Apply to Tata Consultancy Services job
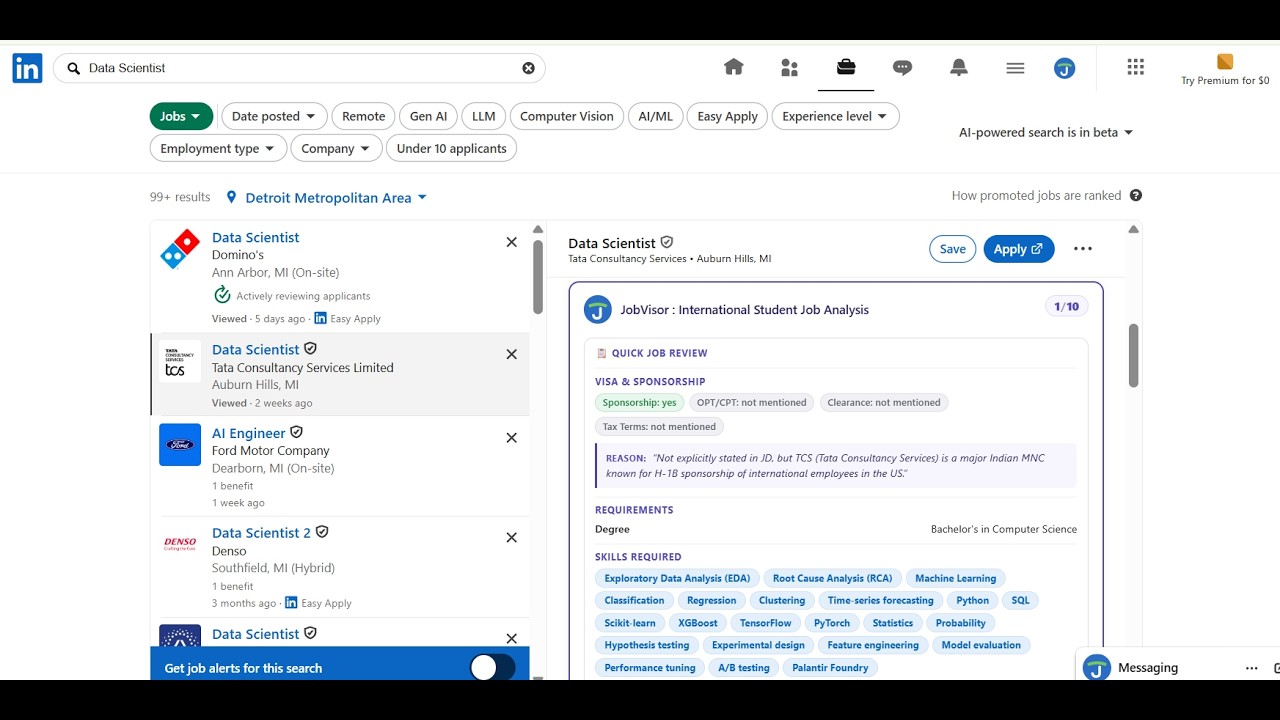1280x720 pixels. [1018, 249]
